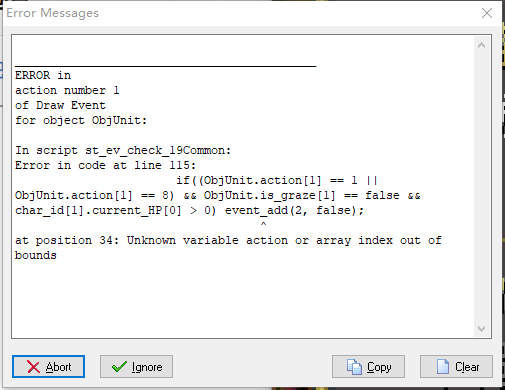Viewport: 505px width, 390px height.
Task: Click the scrollbar up arrow
Action: click(481, 45)
